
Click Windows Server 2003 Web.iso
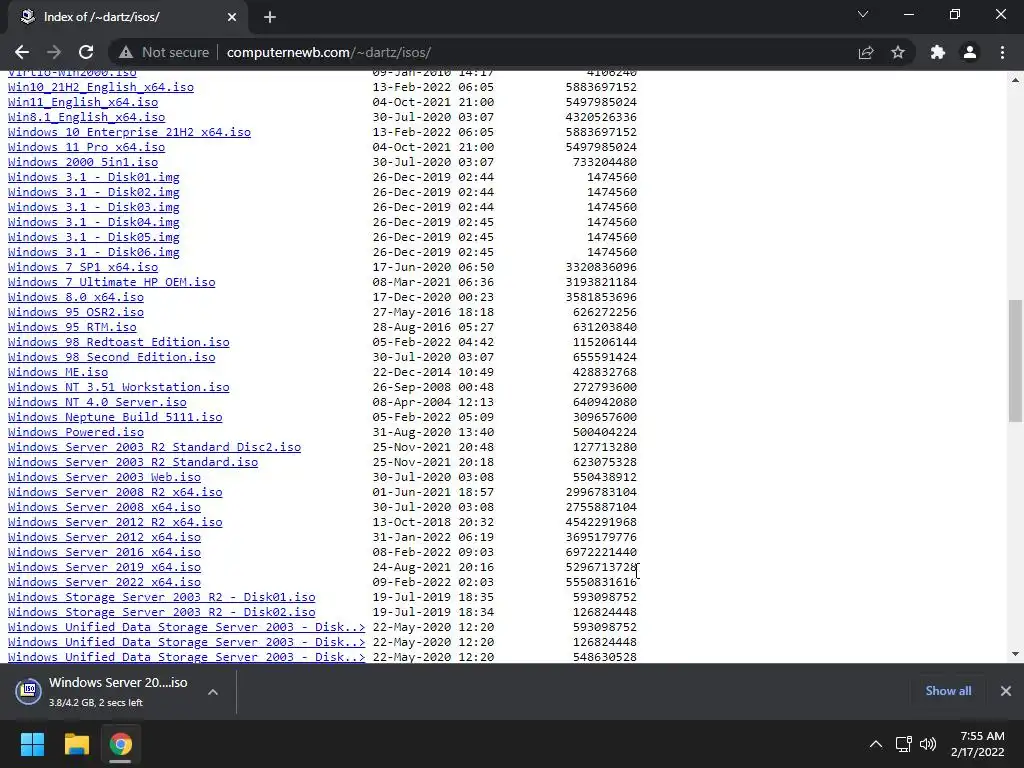[x=104, y=477]
